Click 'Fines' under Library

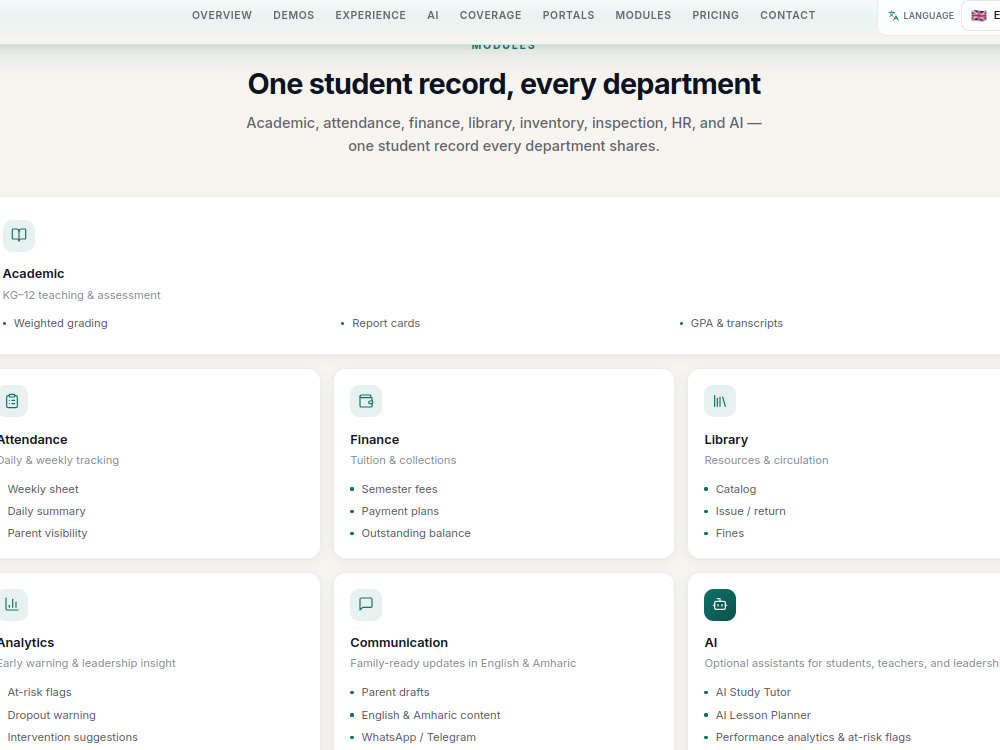730,533
